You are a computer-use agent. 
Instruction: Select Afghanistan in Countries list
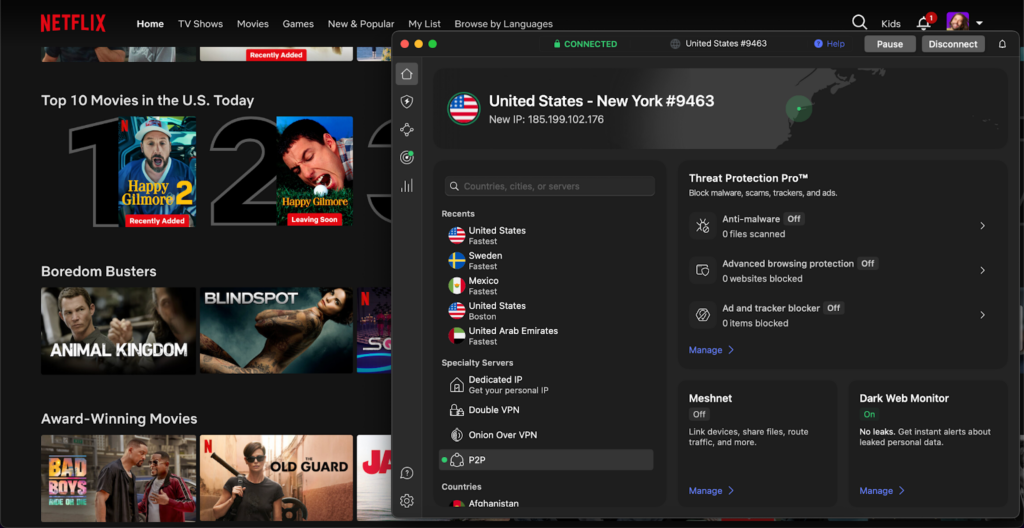pyautogui.click(x=546, y=503)
